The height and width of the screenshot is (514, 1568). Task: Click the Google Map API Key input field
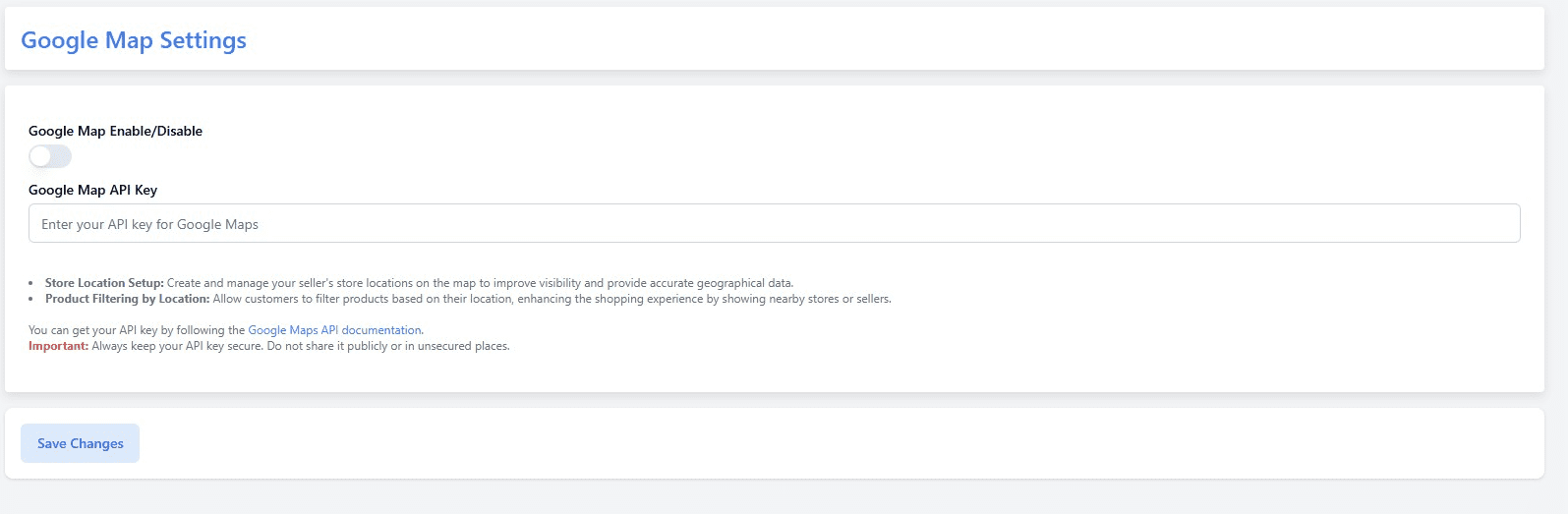(x=774, y=224)
